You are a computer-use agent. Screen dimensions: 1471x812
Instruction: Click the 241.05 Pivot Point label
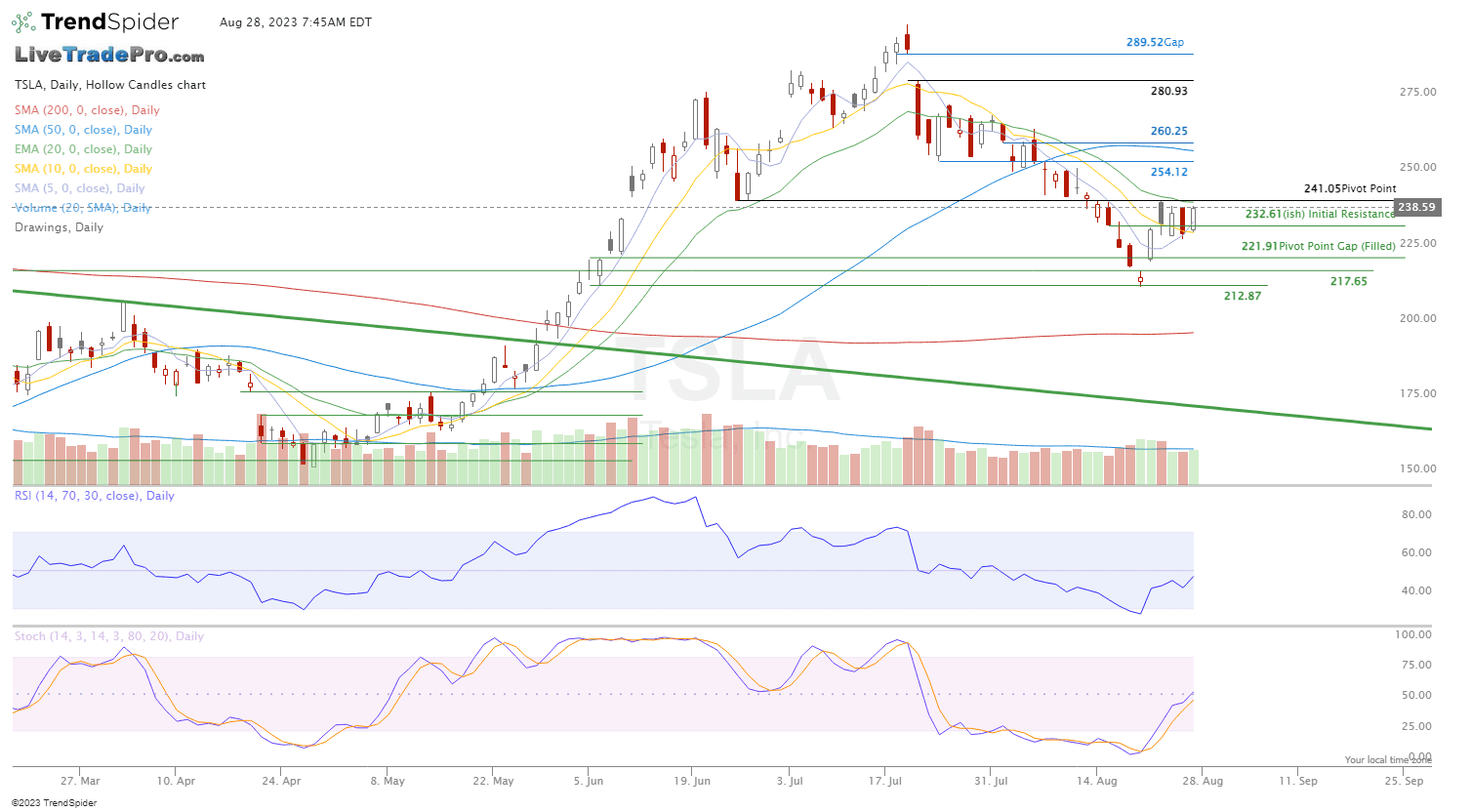(x=1350, y=188)
